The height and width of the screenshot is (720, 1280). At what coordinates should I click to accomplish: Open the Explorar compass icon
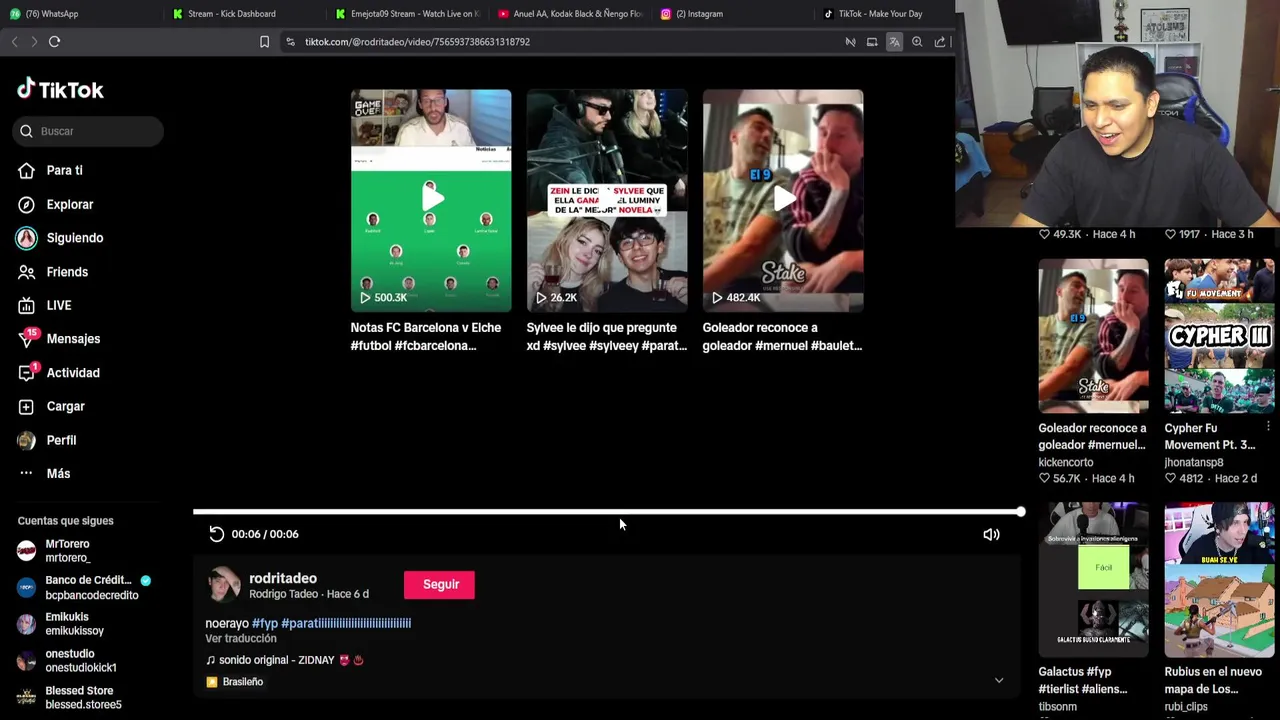coord(27,204)
